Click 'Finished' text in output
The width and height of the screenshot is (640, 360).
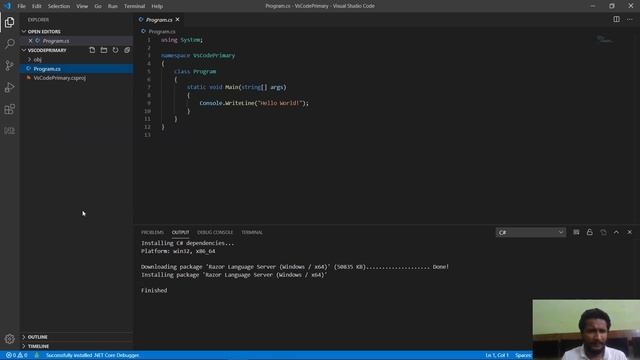coord(154,291)
